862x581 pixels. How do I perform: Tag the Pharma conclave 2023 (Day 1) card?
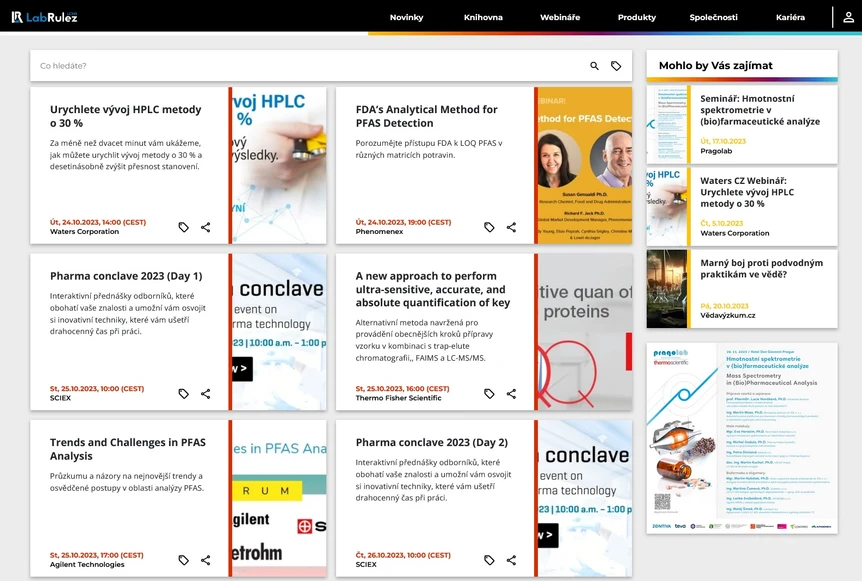(184, 394)
